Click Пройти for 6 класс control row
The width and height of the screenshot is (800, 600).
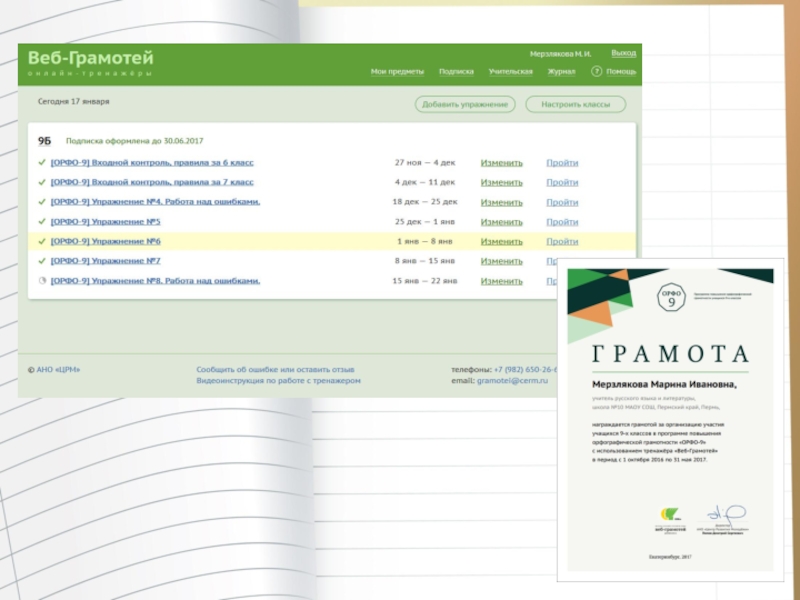[x=562, y=163]
